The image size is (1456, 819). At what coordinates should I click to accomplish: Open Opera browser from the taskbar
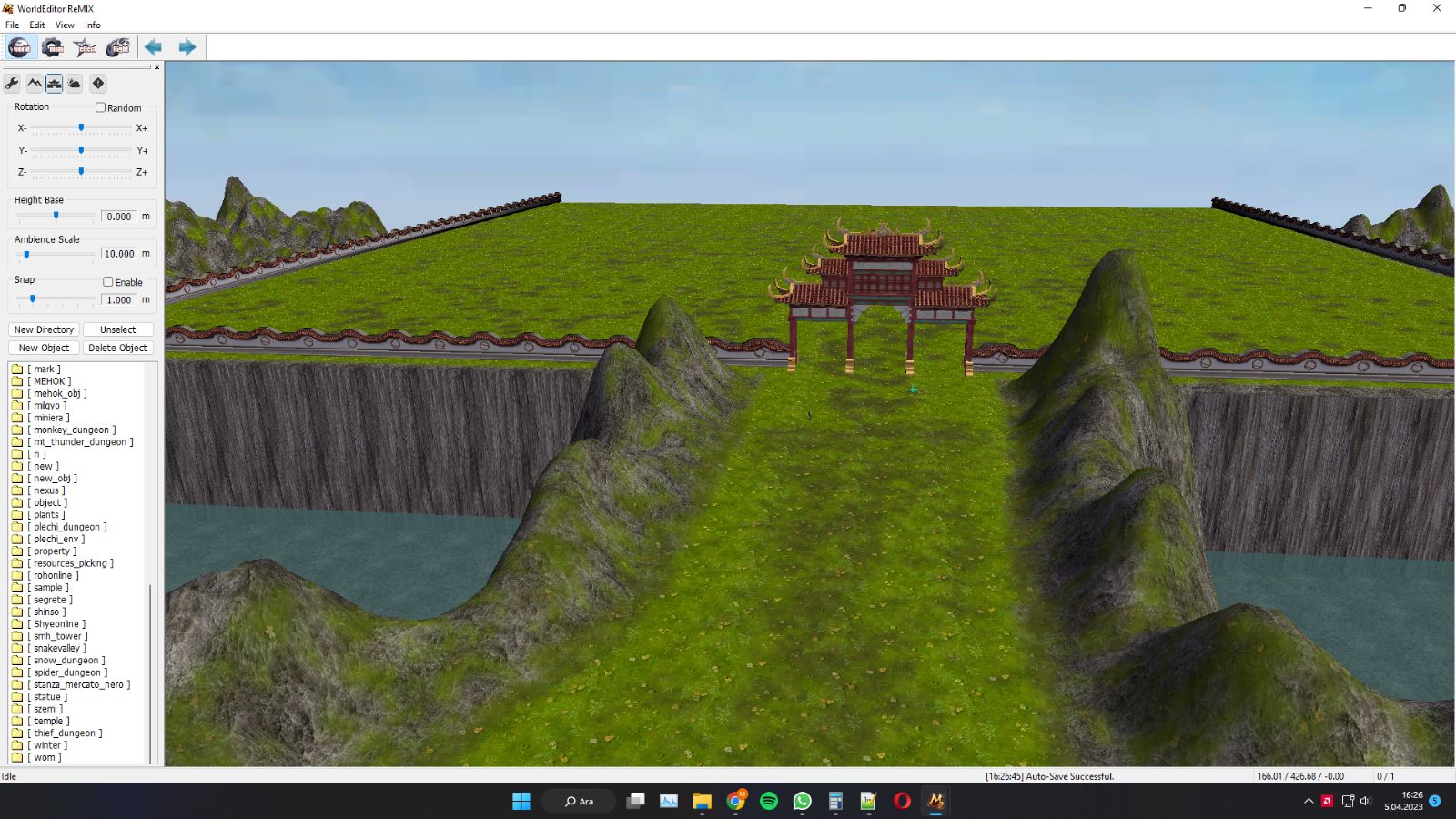(x=902, y=801)
